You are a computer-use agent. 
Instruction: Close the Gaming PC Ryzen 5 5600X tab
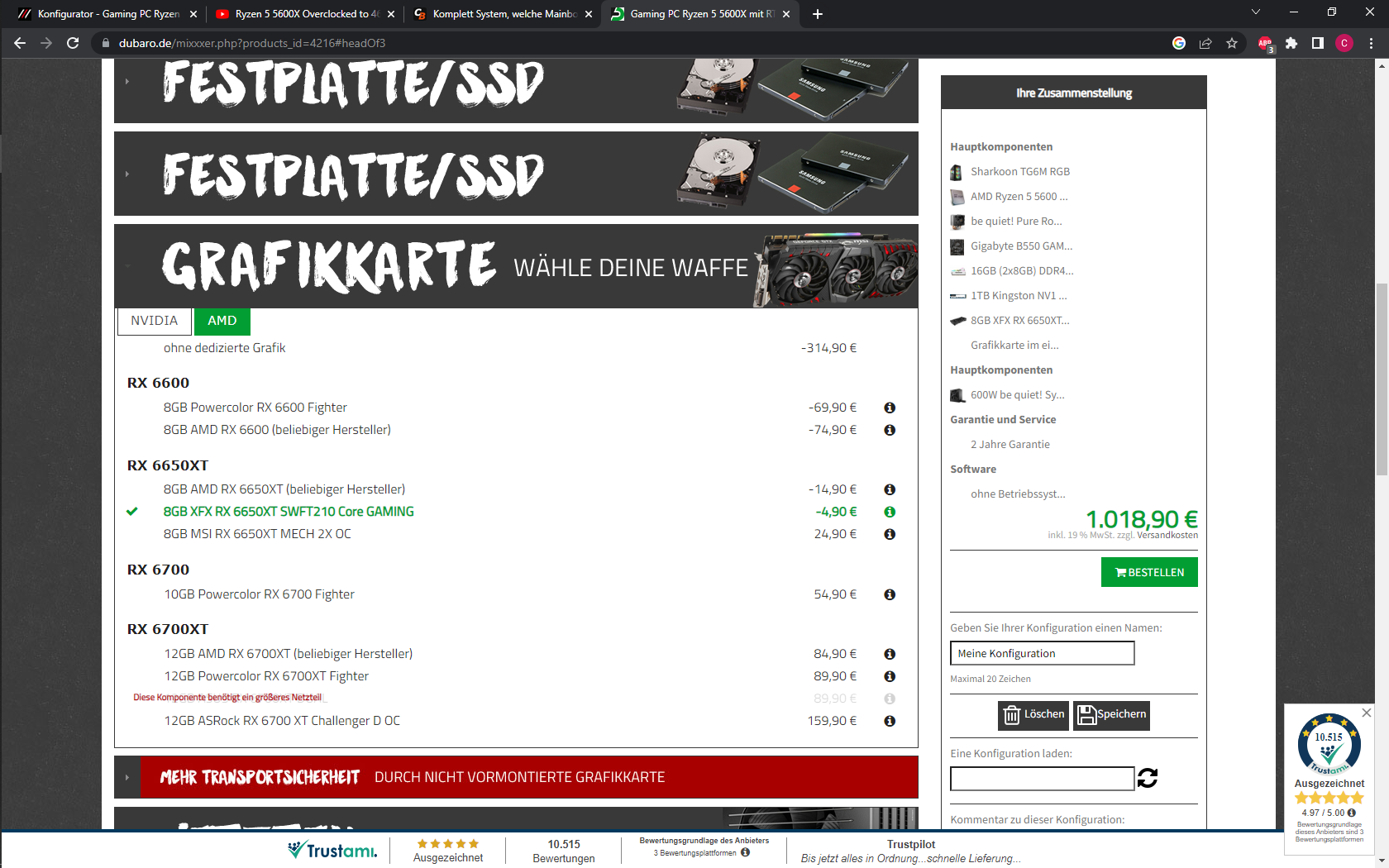point(786,14)
